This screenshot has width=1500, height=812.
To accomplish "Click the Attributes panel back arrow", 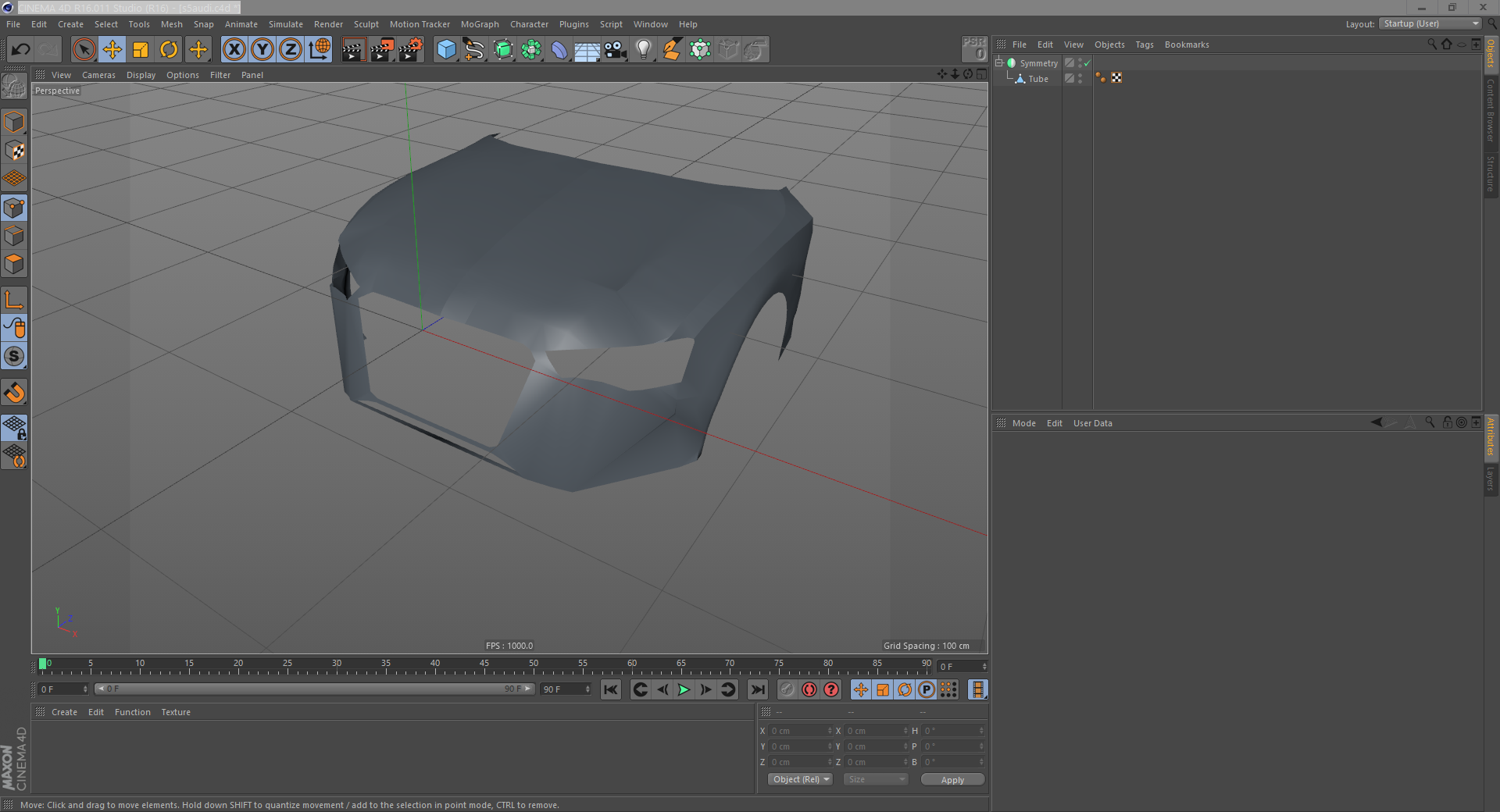I will click(x=1377, y=422).
